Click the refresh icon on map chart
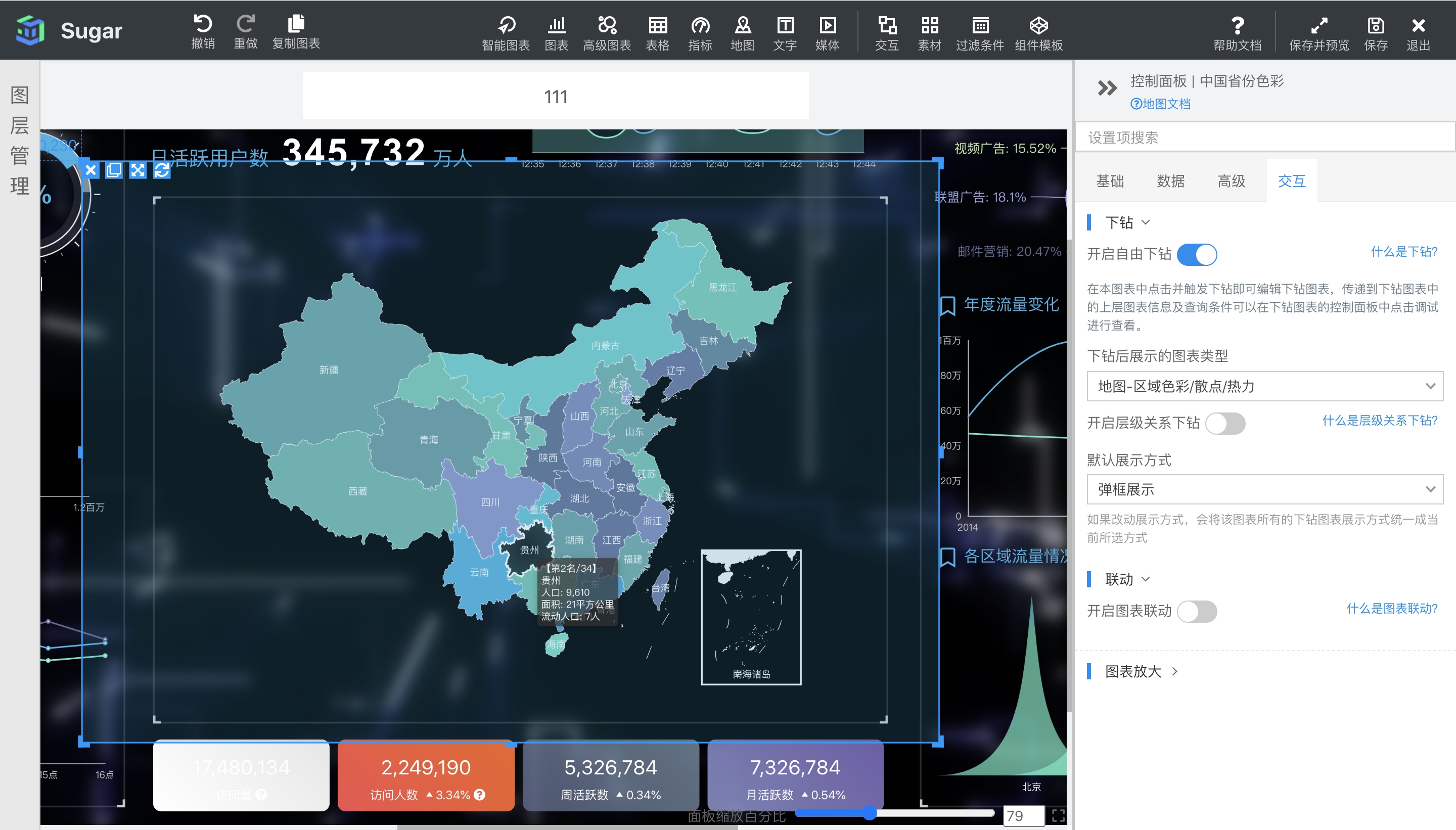This screenshot has width=1456, height=830. point(162,170)
